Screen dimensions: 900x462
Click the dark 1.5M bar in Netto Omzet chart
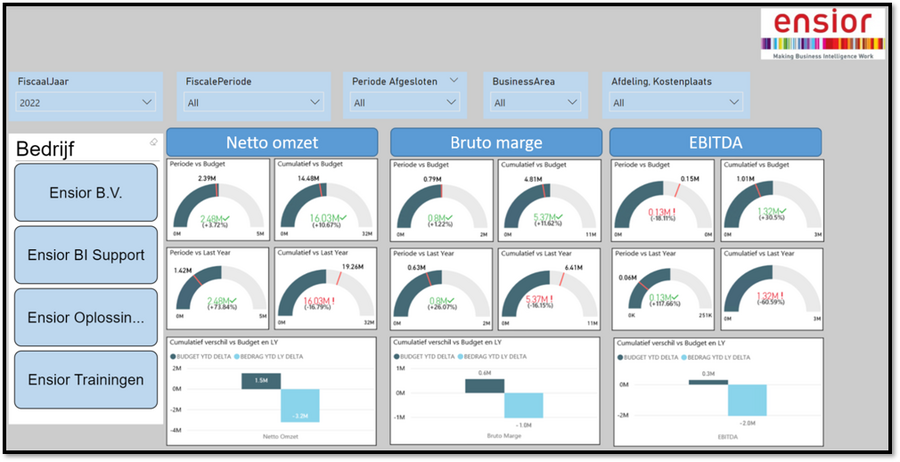pos(261,381)
